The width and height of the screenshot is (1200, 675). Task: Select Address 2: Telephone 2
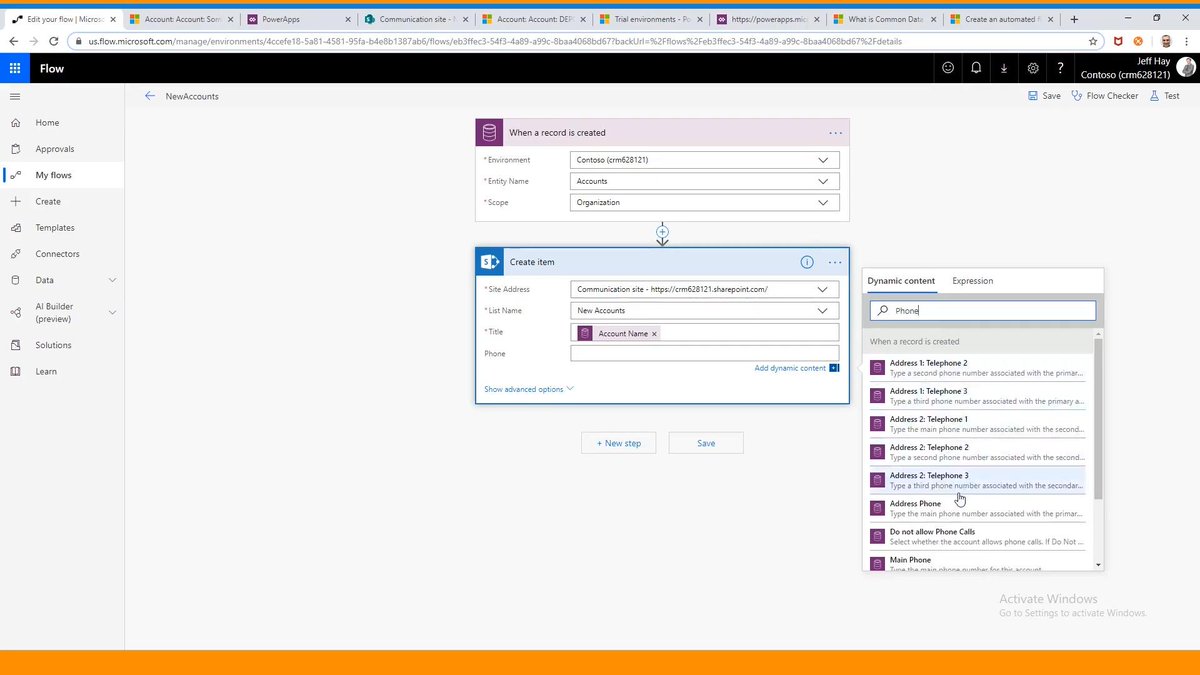pyautogui.click(x=976, y=452)
